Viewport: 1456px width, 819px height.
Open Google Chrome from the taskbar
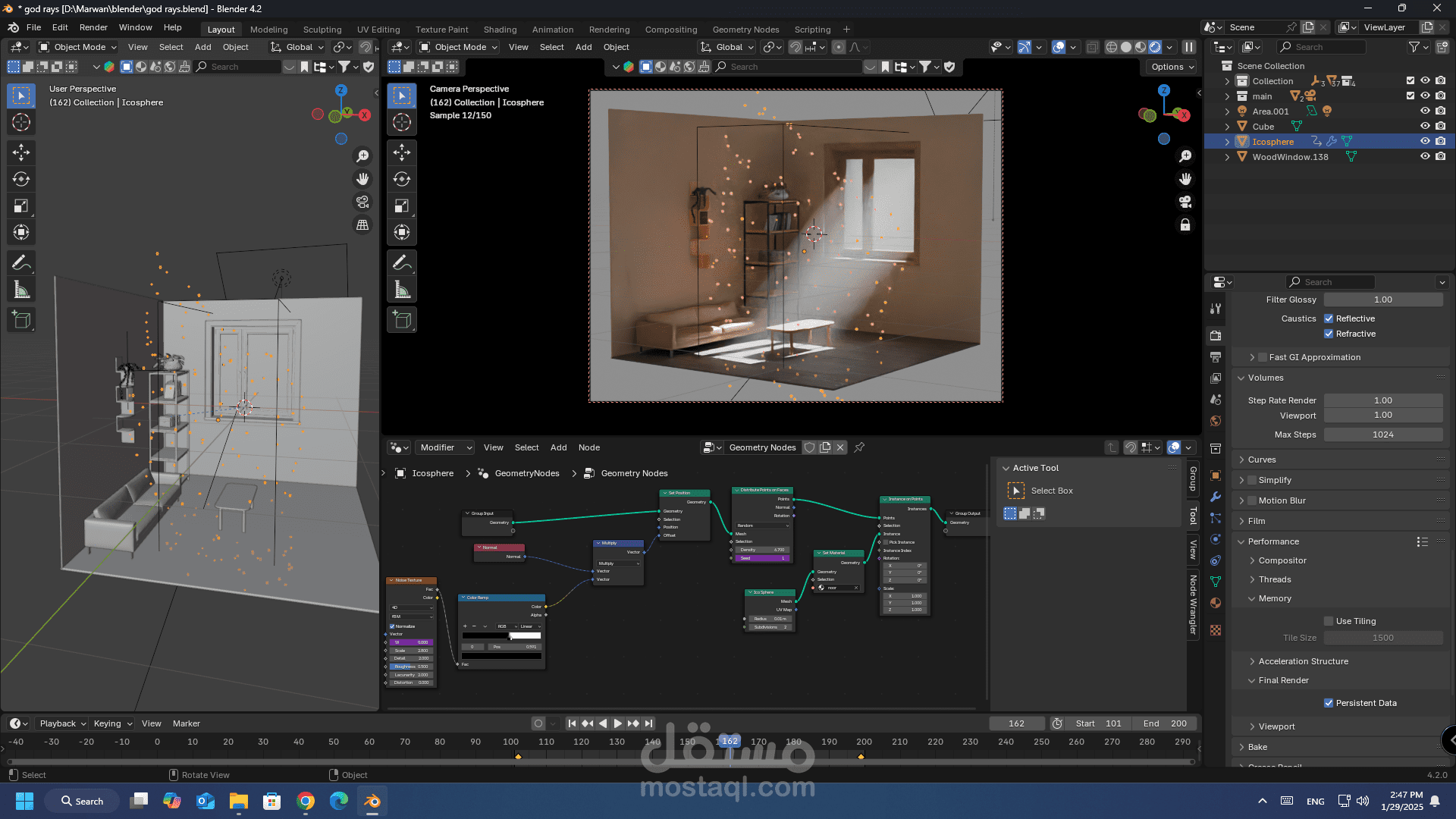point(306,801)
